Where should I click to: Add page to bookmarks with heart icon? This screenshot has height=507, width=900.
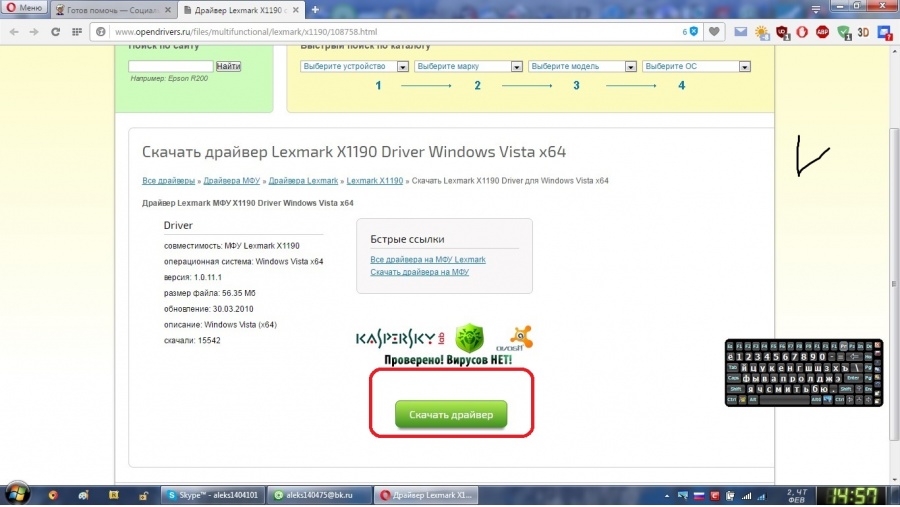(x=713, y=32)
